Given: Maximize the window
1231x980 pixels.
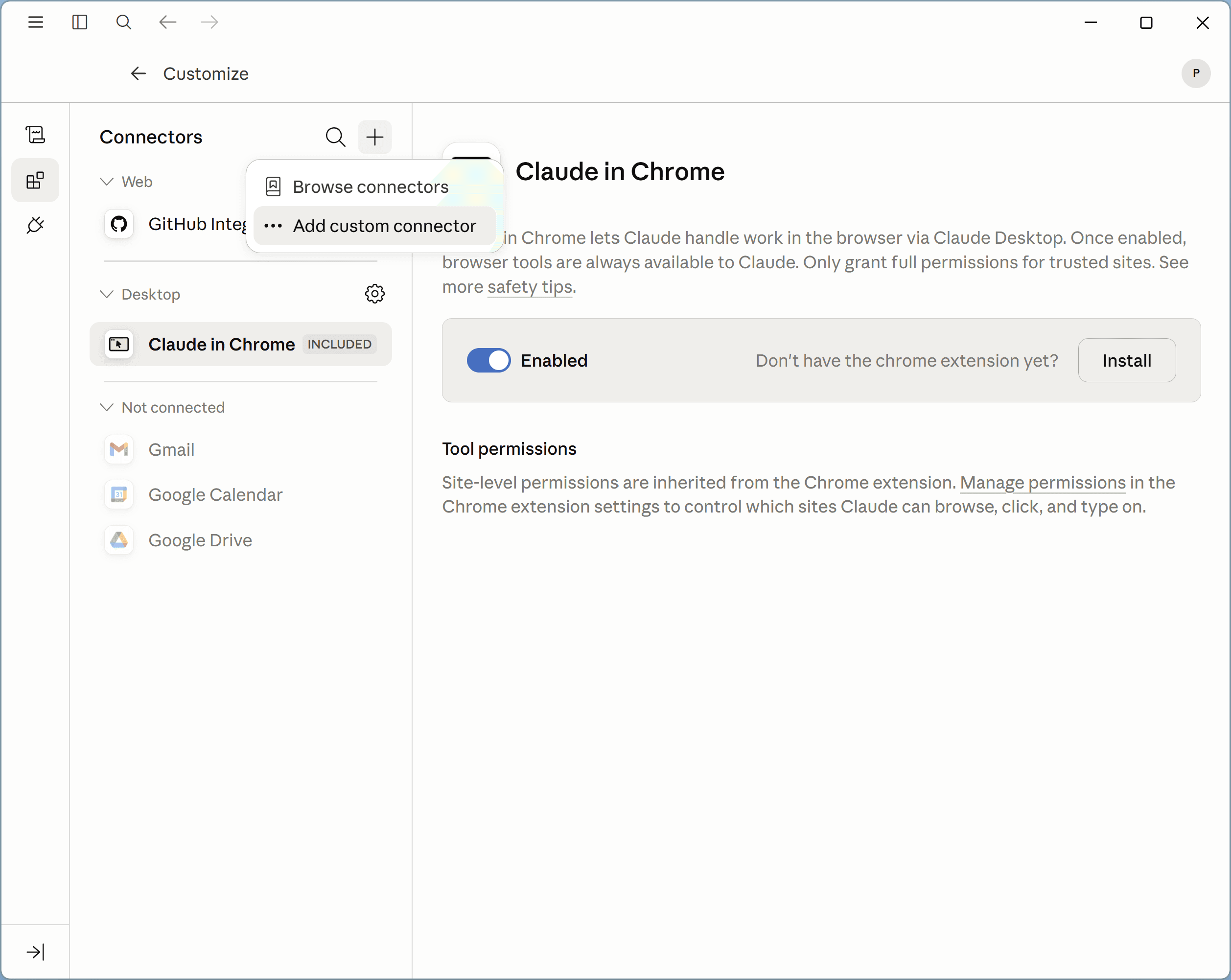Looking at the screenshot, I should (x=1146, y=23).
